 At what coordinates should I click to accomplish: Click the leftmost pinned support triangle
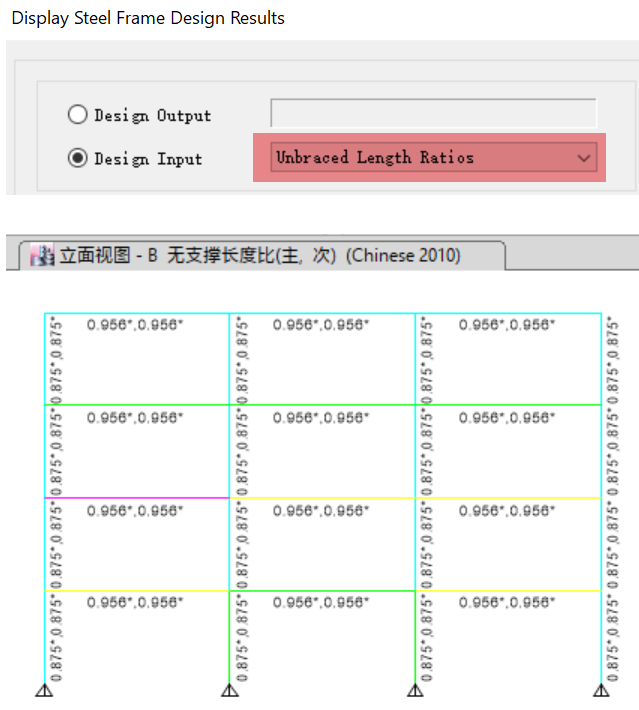click(44, 690)
